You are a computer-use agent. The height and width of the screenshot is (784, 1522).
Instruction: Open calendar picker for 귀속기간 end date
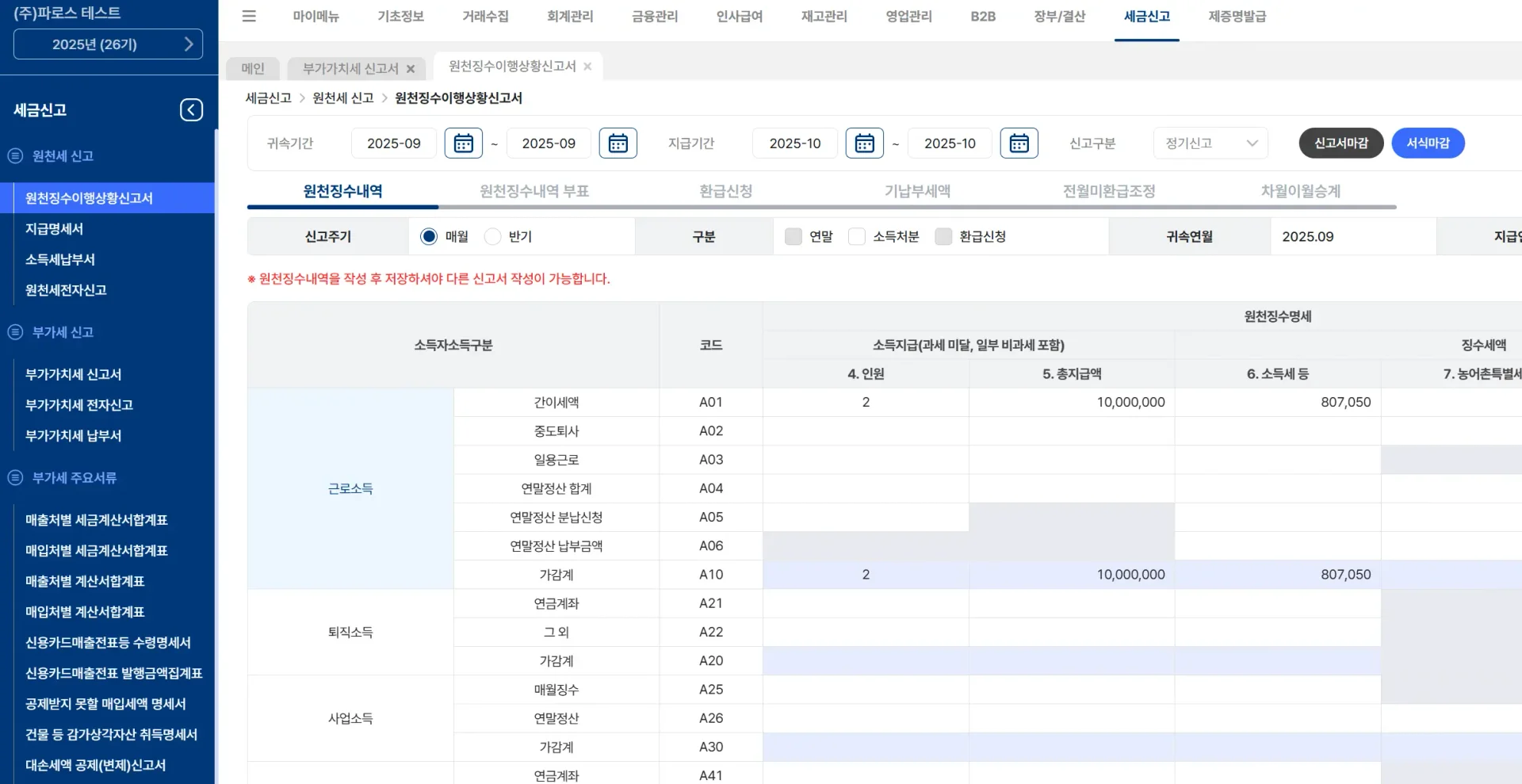coord(618,143)
